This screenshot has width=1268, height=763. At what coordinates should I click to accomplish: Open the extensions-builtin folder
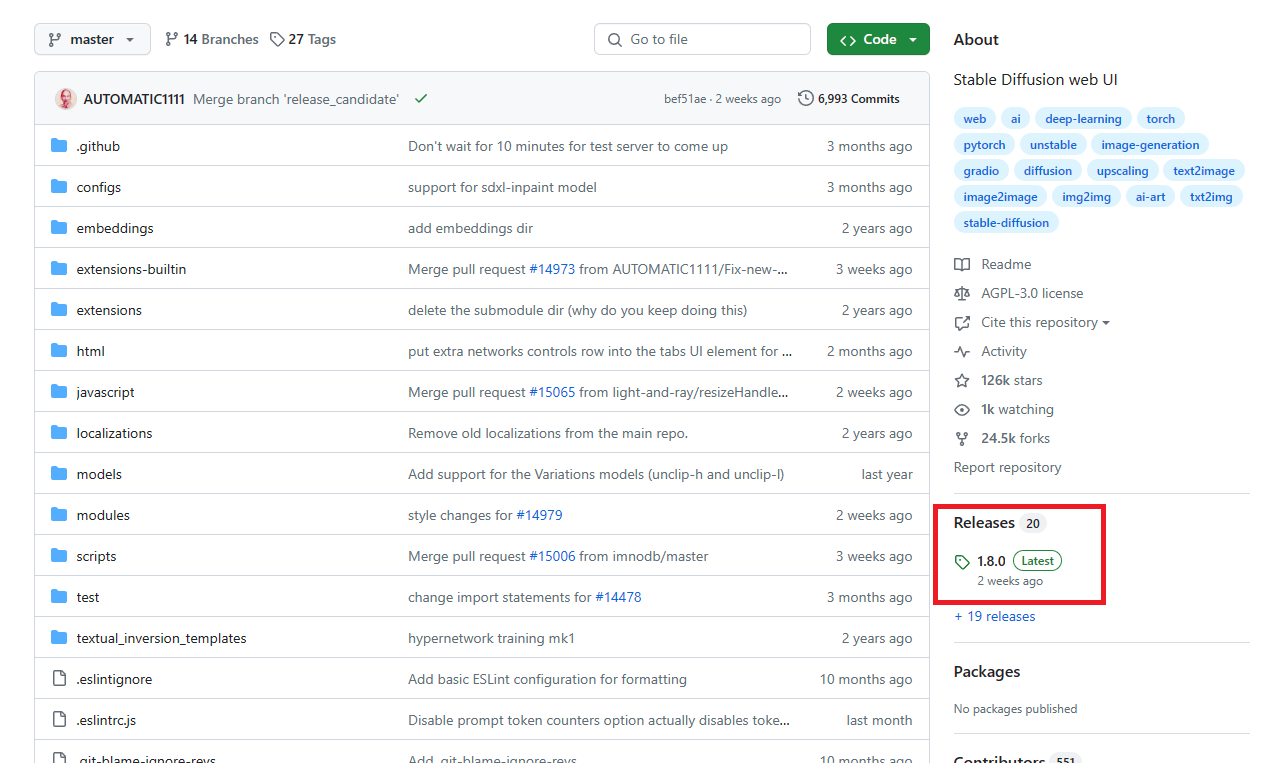point(131,269)
